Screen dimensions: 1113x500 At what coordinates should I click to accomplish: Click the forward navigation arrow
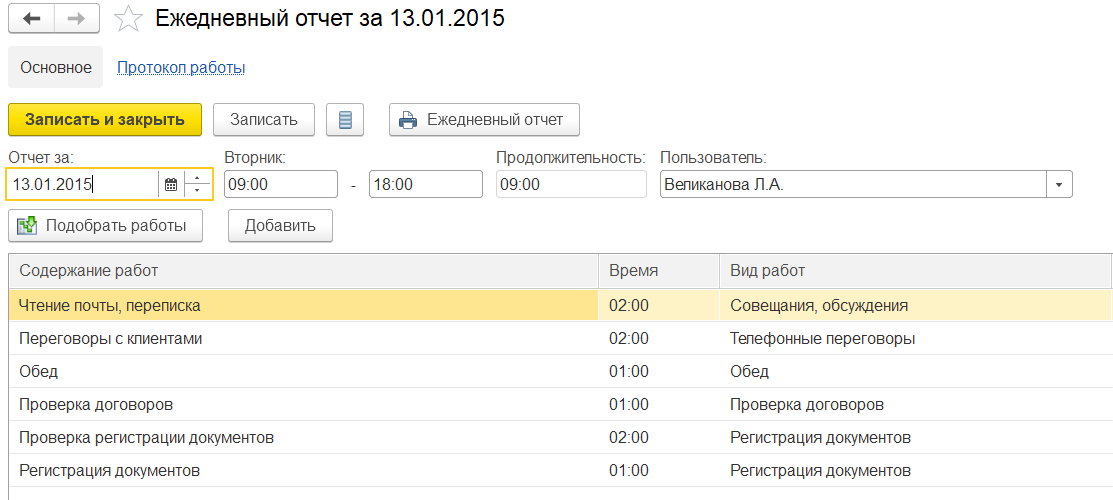point(77,18)
